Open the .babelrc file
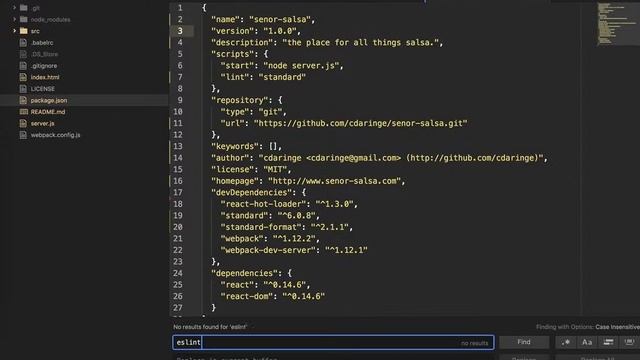Viewport: 640px width, 360px height. coord(42,42)
